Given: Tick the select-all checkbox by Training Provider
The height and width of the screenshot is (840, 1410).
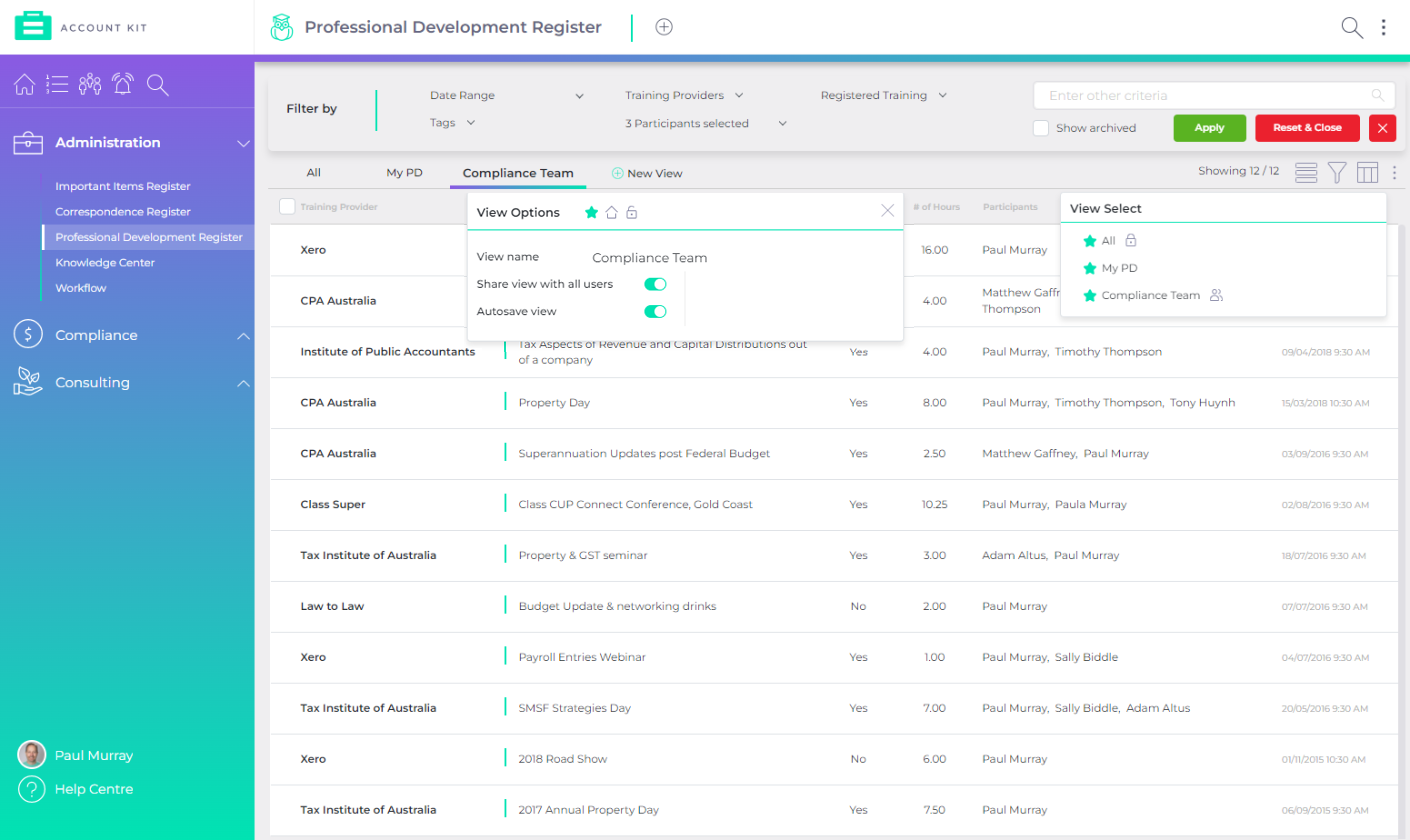Looking at the screenshot, I should pyautogui.click(x=287, y=207).
